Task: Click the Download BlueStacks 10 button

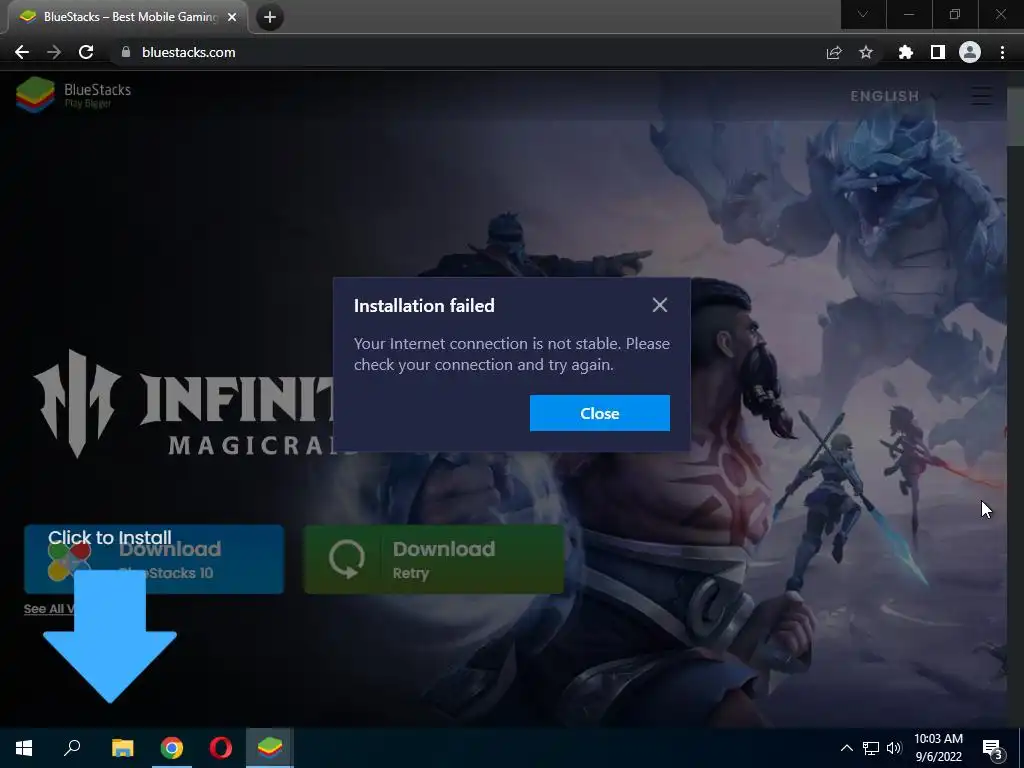Action: pos(154,559)
